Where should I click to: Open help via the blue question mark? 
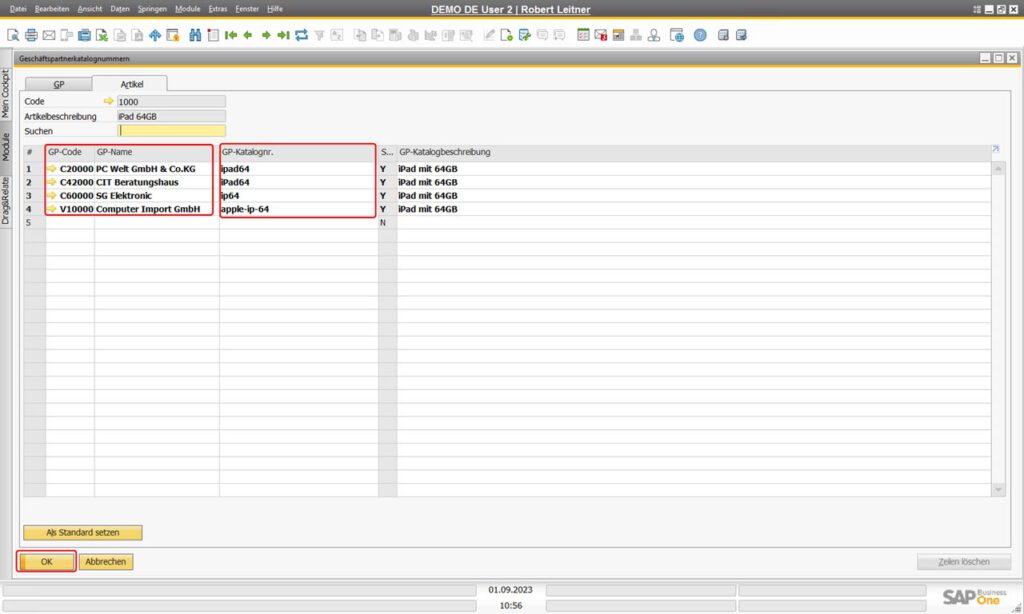click(700, 35)
